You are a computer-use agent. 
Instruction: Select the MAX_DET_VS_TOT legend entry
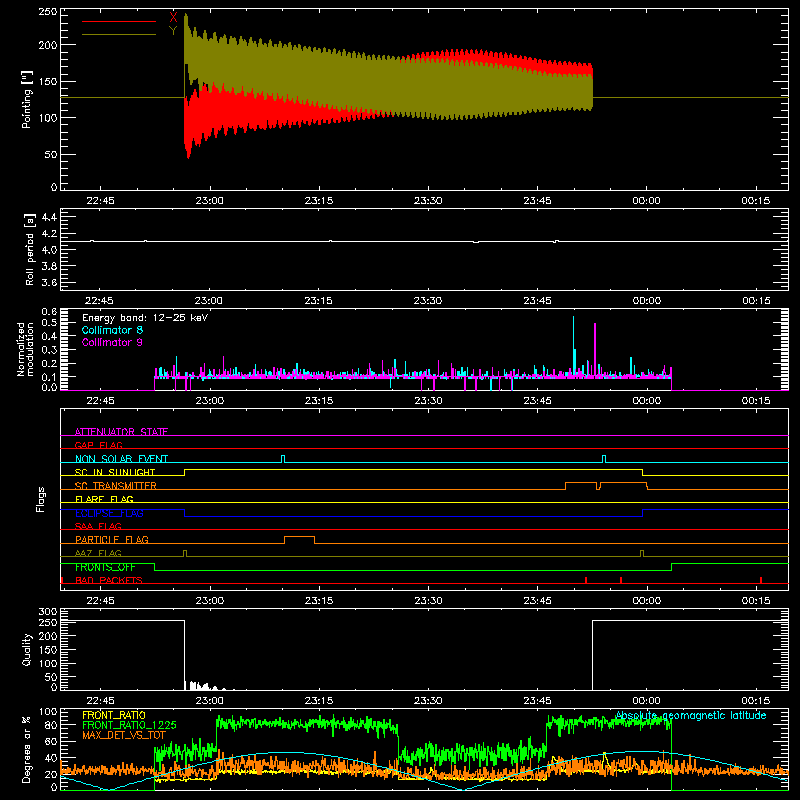pyautogui.click(x=124, y=735)
